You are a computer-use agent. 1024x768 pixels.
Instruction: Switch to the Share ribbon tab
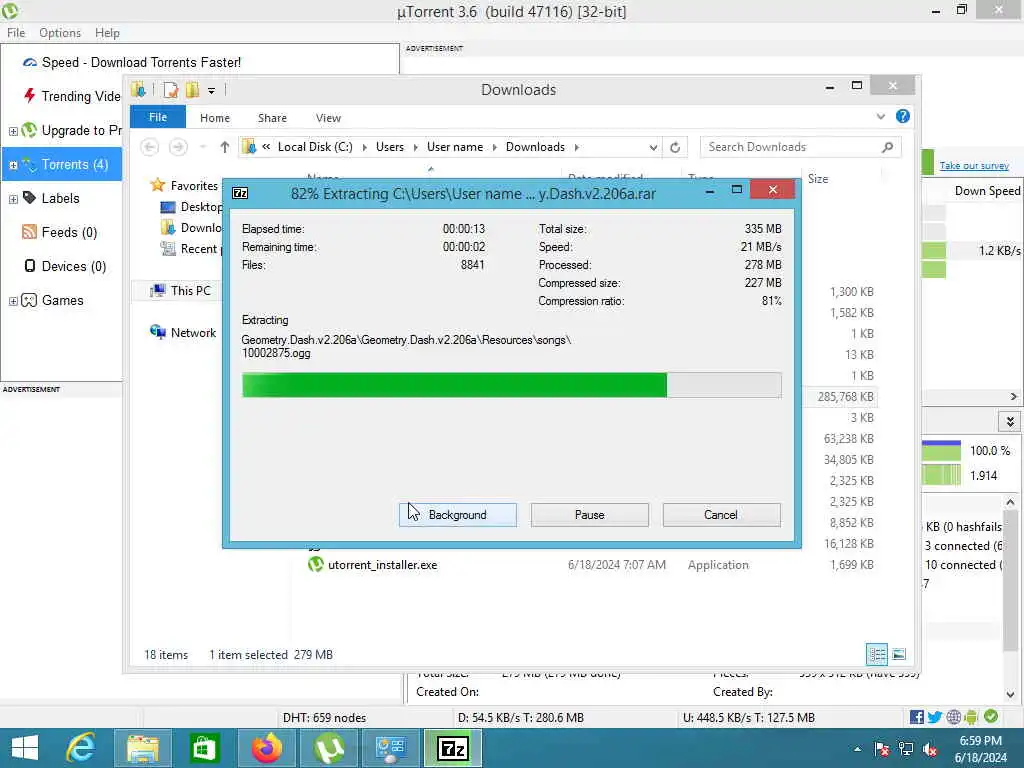click(272, 118)
